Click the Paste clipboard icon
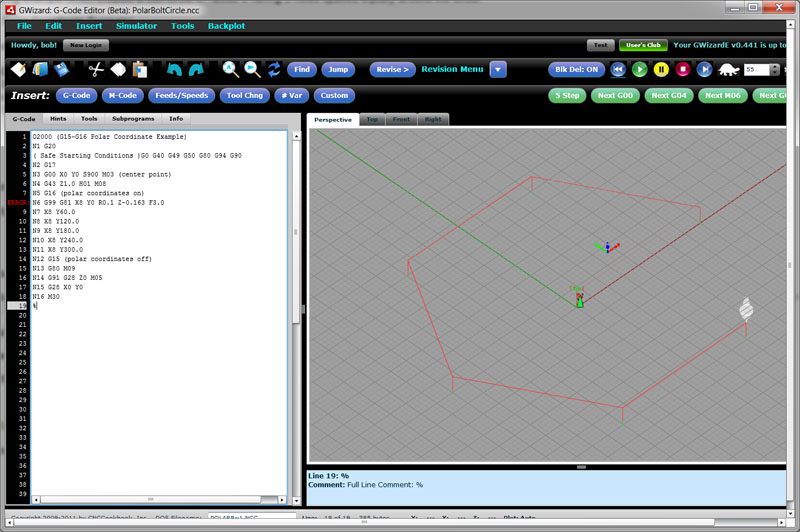This screenshot has height=532, width=800. point(140,69)
